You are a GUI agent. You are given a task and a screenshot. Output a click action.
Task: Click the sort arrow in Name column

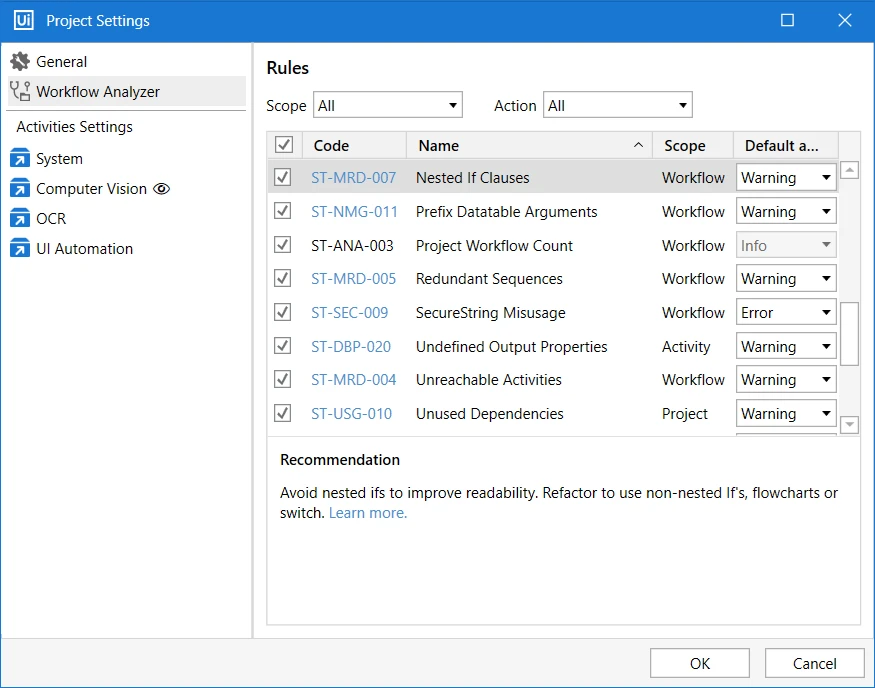638,145
